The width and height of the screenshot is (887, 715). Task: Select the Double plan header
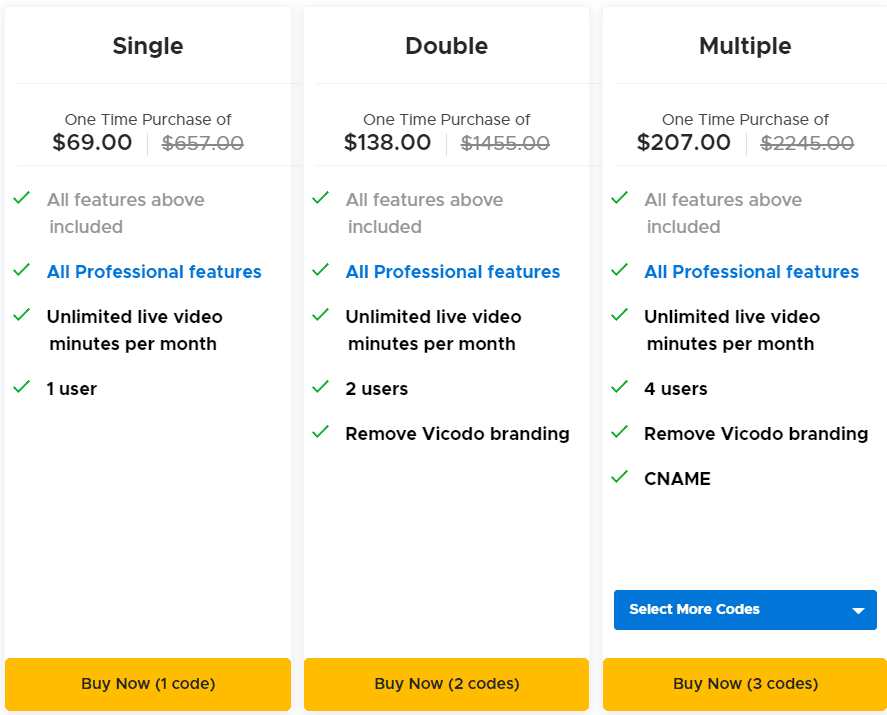[446, 46]
